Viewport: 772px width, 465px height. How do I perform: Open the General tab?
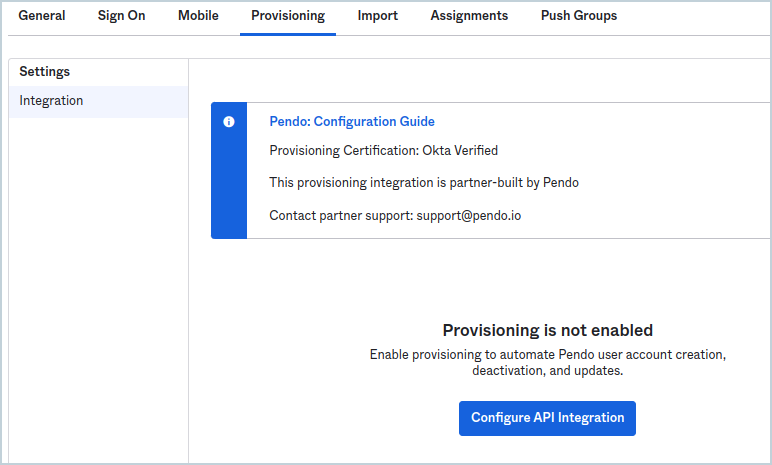coord(42,16)
